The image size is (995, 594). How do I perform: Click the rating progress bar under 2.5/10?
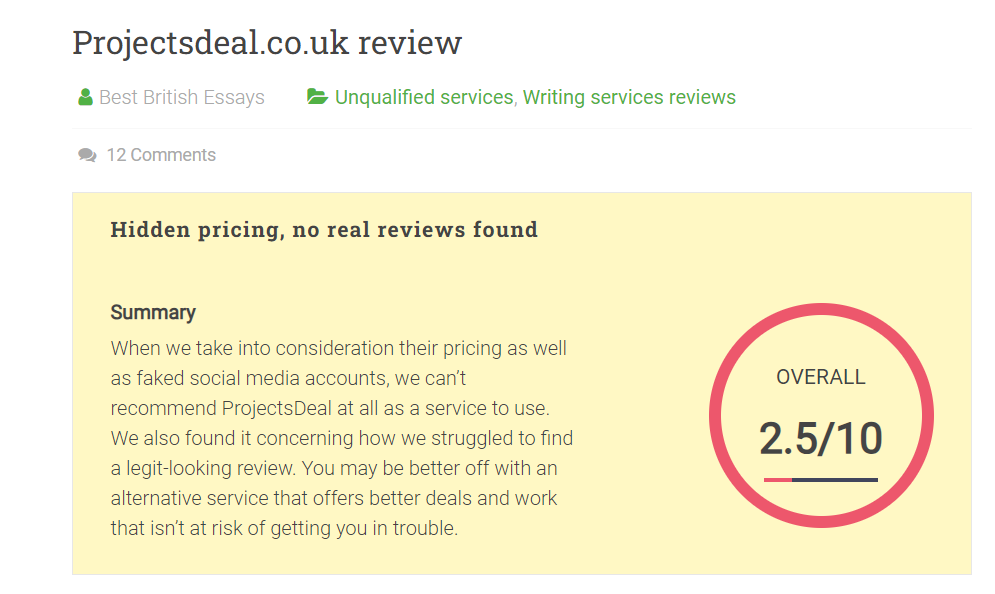[820, 480]
